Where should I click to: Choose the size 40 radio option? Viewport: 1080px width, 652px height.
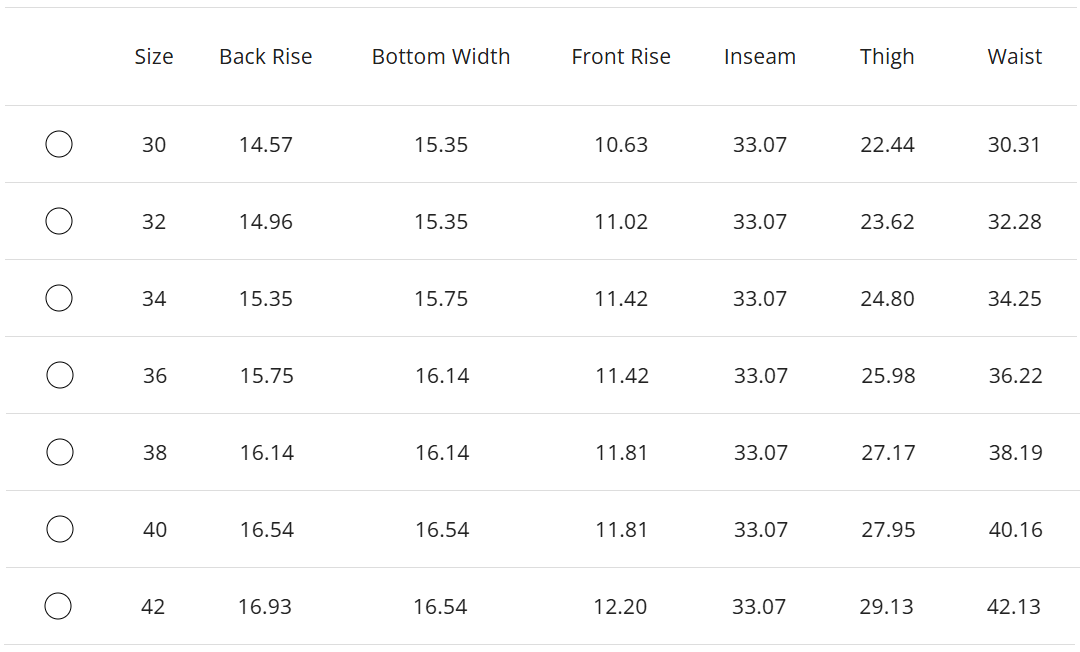click(59, 529)
